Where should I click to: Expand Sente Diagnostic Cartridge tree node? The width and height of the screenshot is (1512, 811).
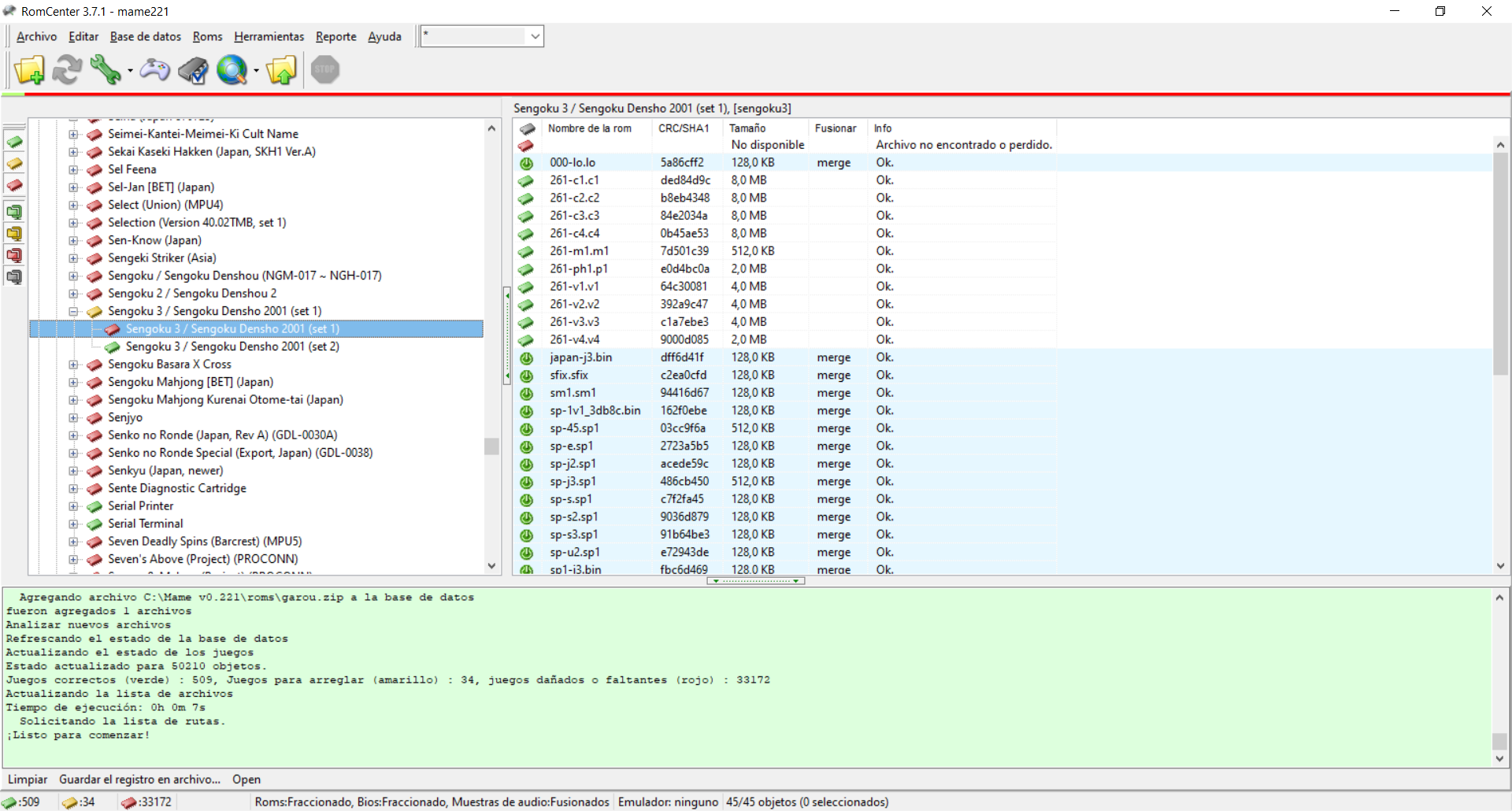click(73, 488)
